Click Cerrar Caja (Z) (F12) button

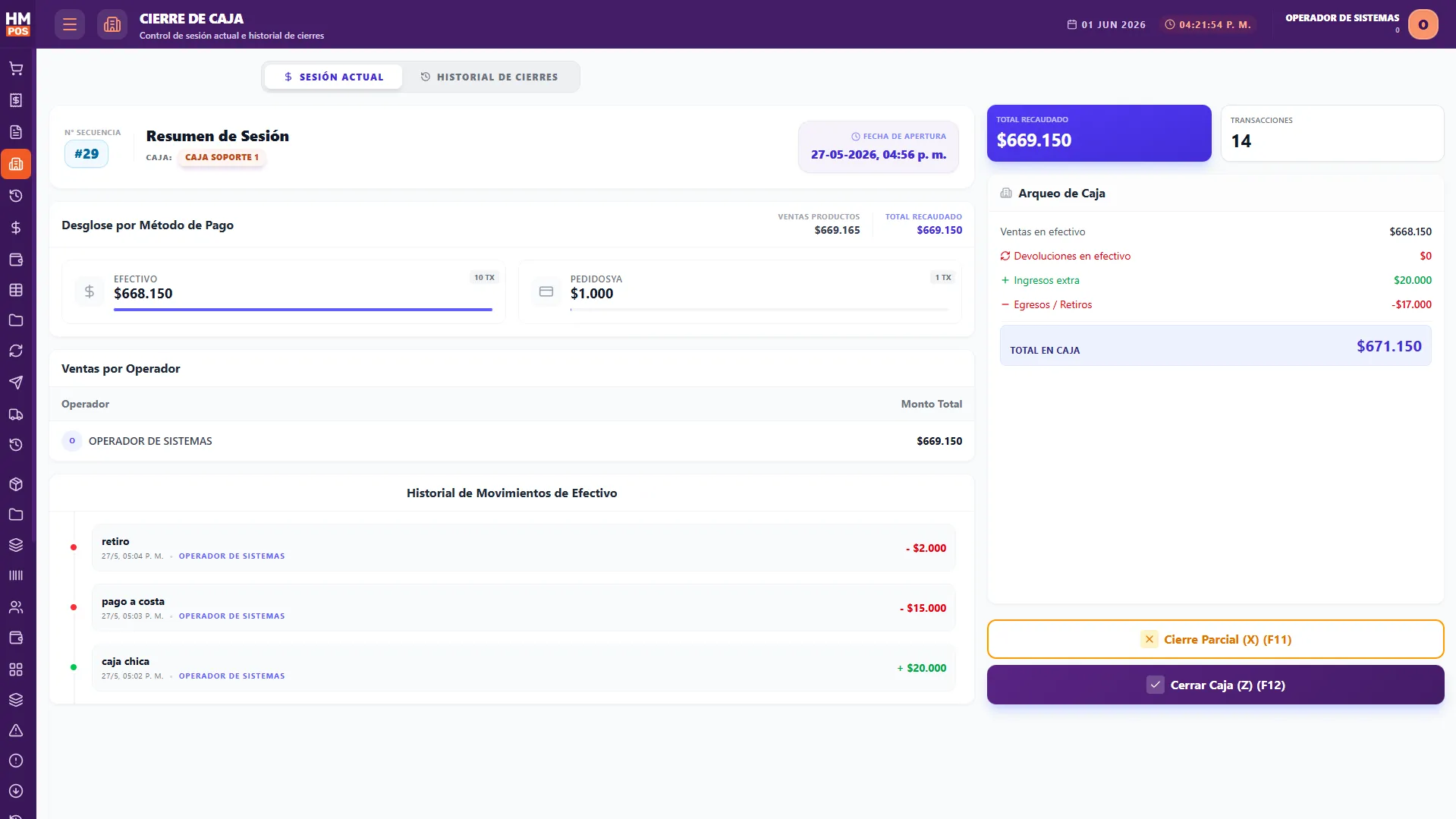pos(1215,685)
